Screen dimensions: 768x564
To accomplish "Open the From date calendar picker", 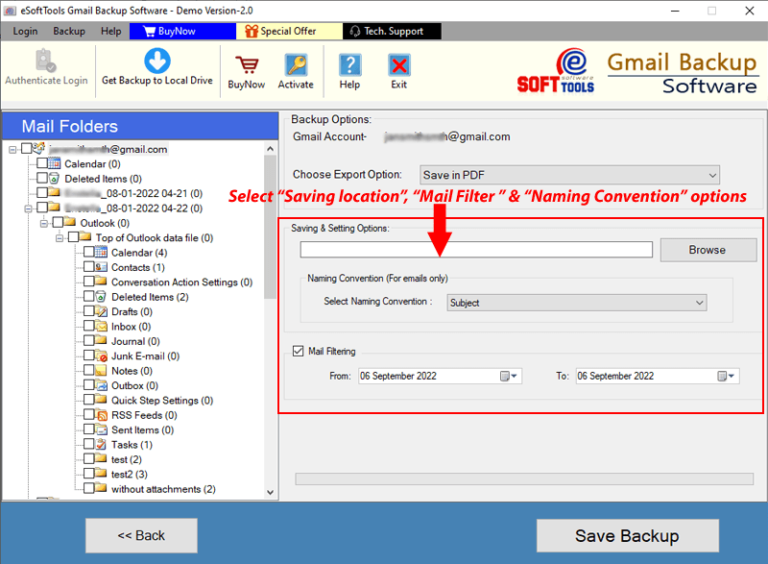I will pyautogui.click(x=508, y=376).
